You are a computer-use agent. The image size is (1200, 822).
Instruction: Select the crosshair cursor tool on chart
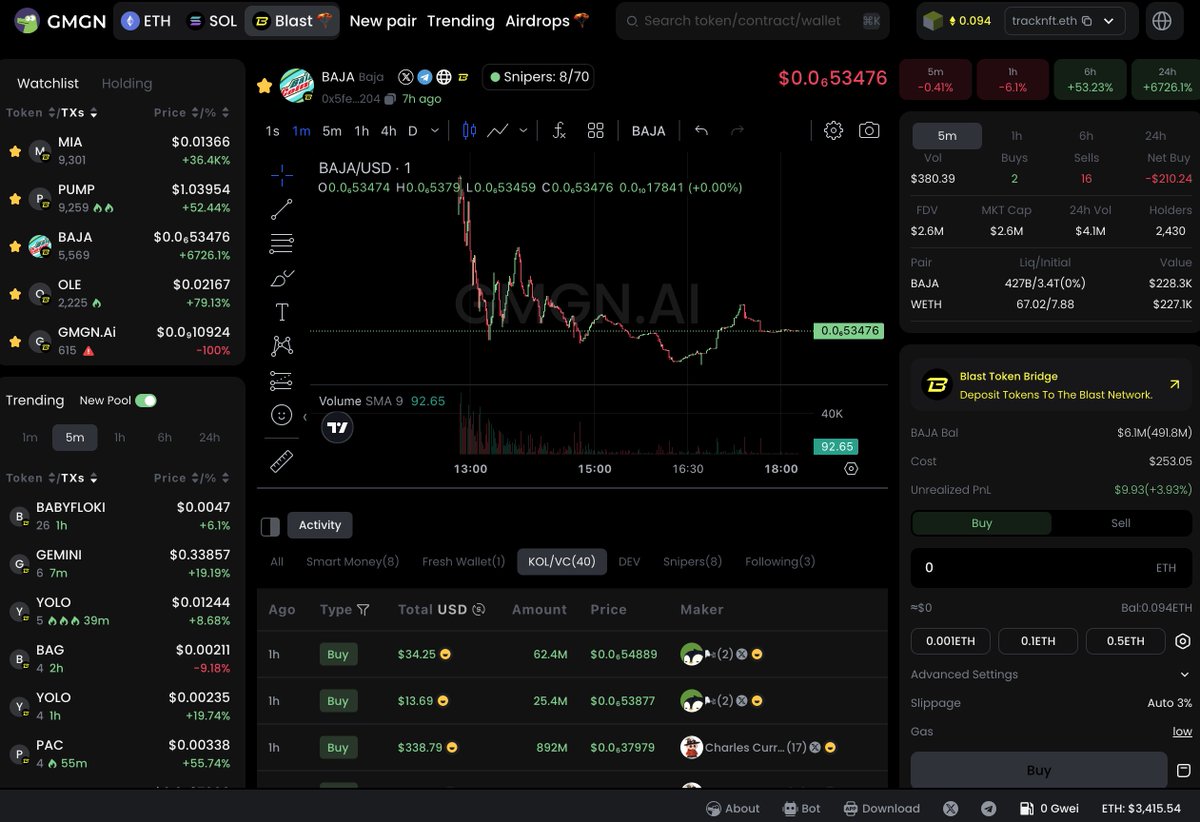(x=282, y=176)
